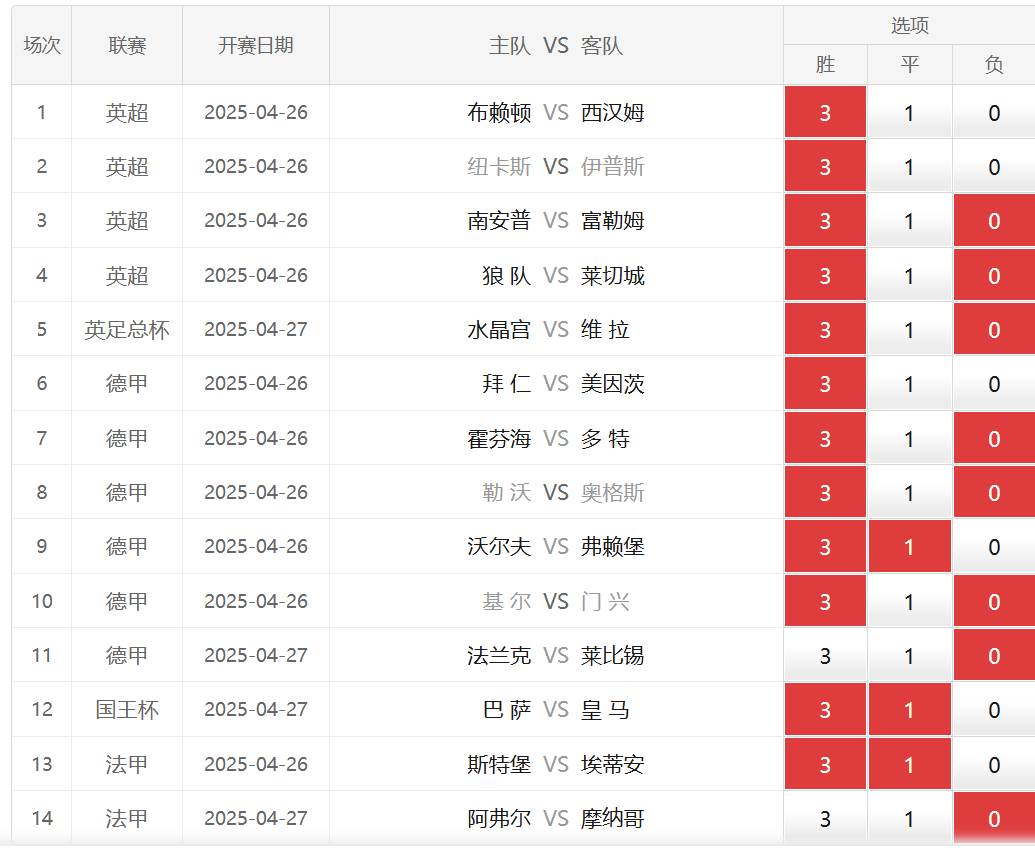Deselect win (3) for 南安普 vs 富勒姆
1035x851 pixels.
click(x=825, y=221)
